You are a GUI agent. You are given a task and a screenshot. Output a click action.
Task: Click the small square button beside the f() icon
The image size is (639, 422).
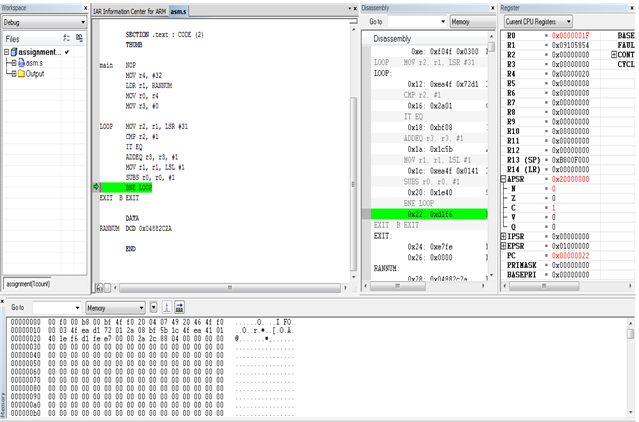(x=108, y=288)
